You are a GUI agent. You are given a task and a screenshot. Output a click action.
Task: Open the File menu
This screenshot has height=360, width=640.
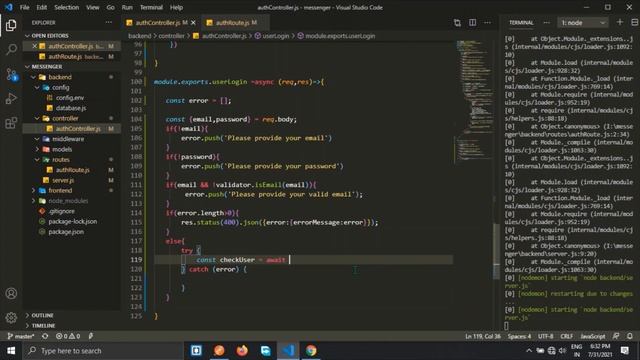click(x=24, y=7)
